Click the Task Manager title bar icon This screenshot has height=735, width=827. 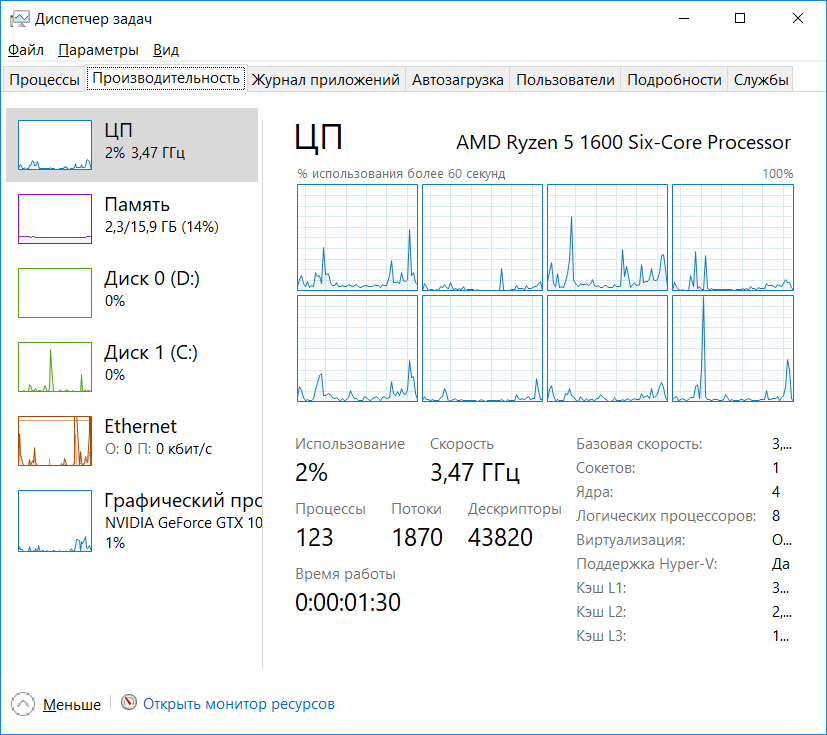point(18,19)
